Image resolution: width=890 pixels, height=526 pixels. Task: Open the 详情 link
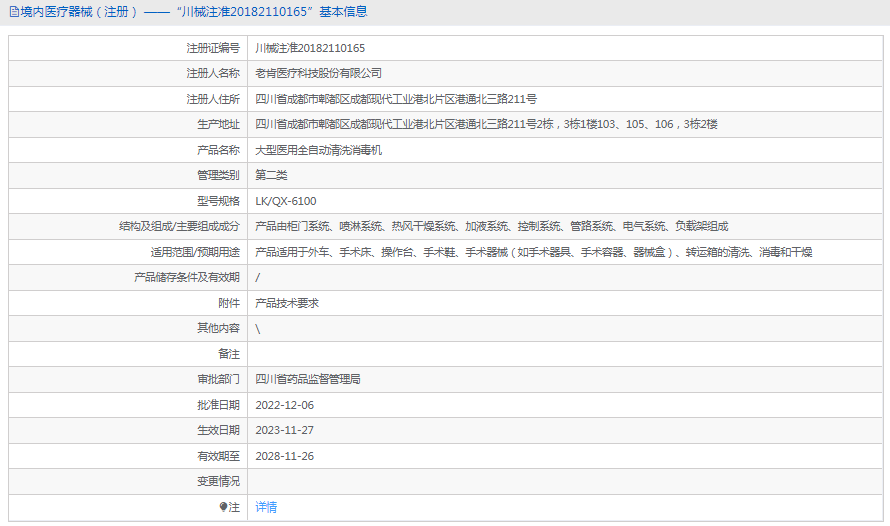pyautogui.click(x=266, y=507)
